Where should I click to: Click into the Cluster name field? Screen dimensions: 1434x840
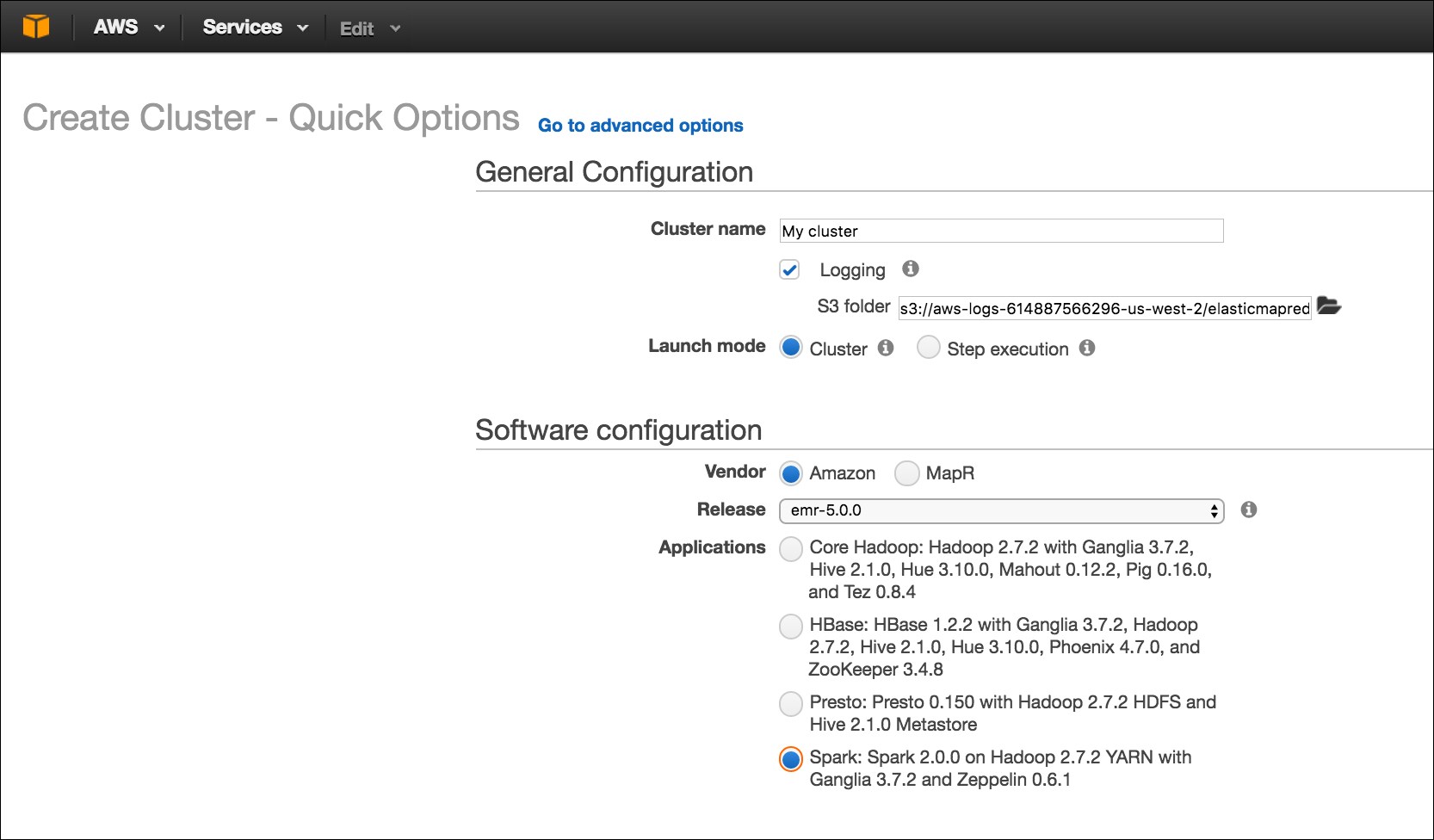[1001, 231]
